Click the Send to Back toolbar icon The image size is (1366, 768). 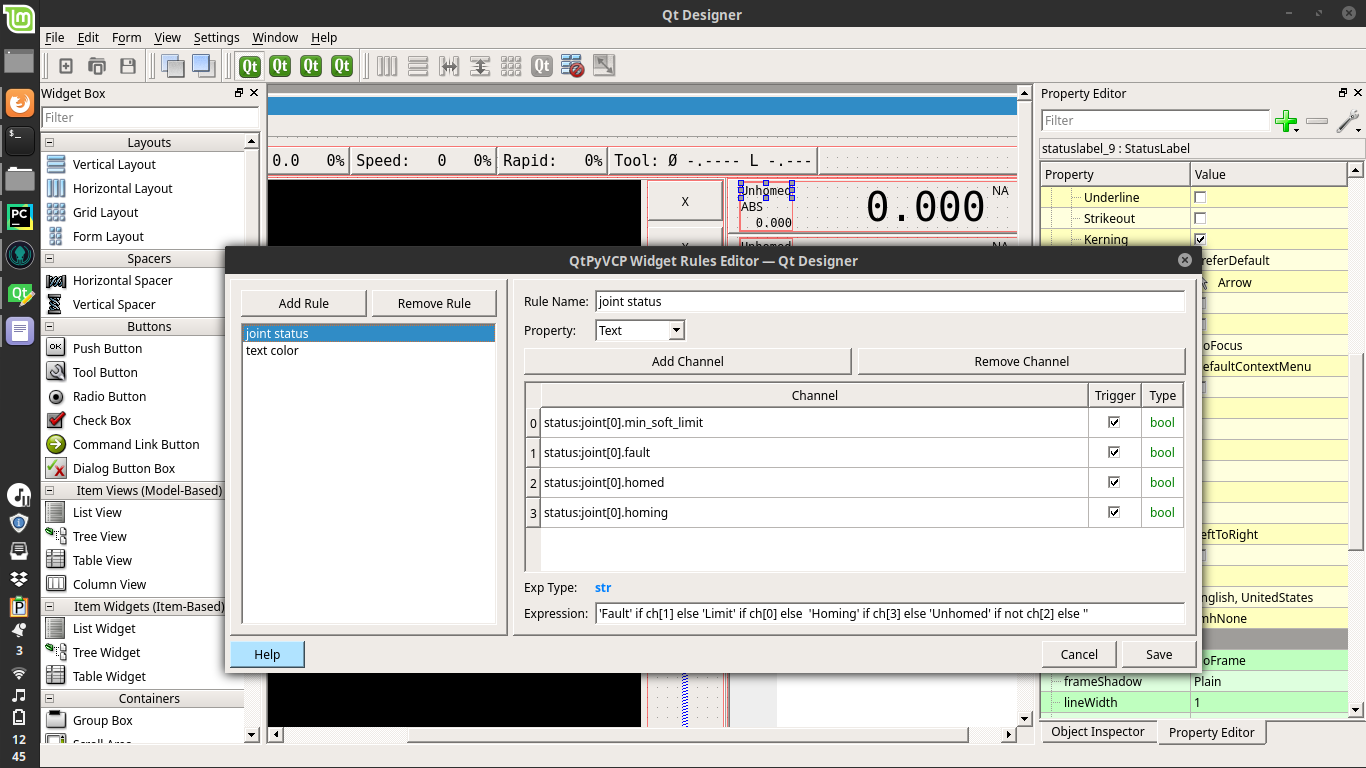[172, 66]
